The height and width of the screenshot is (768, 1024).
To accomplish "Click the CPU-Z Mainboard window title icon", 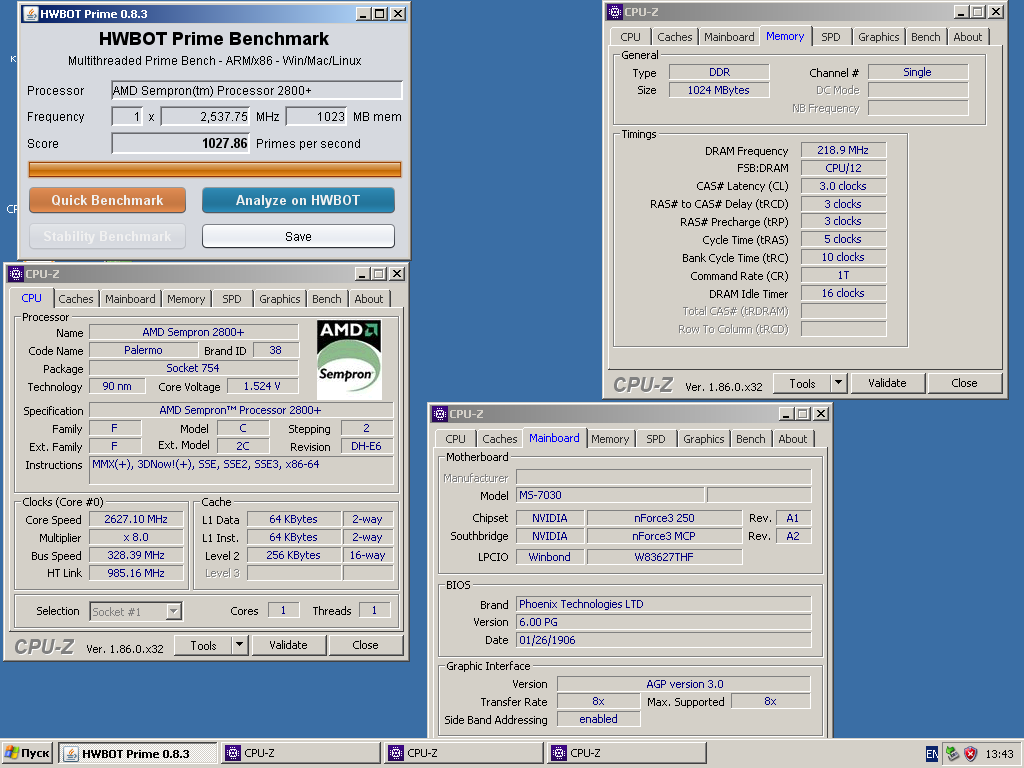I will tap(440, 413).
